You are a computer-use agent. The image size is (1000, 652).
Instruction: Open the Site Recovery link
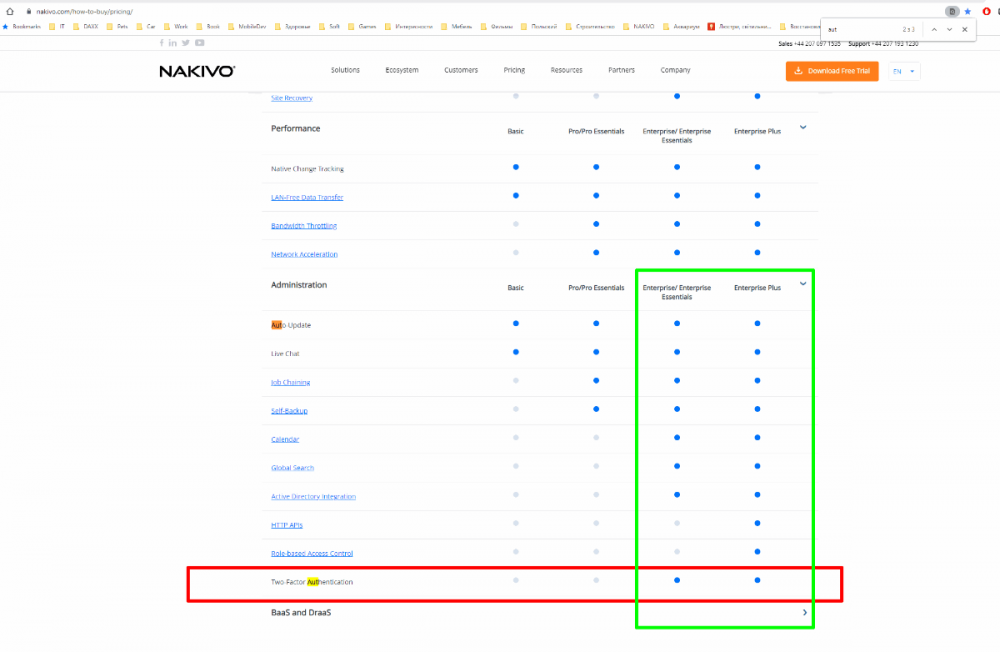point(291,98)
